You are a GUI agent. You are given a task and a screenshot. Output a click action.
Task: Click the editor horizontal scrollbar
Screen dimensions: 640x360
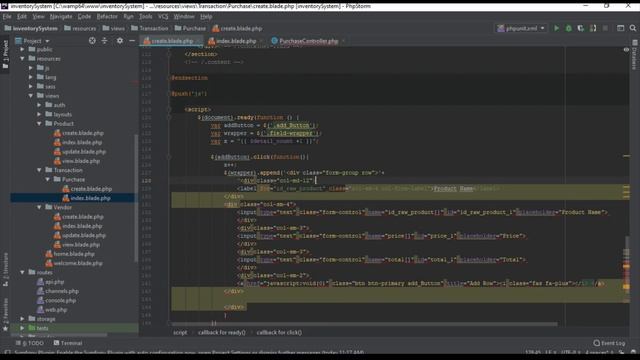[363, 324]
